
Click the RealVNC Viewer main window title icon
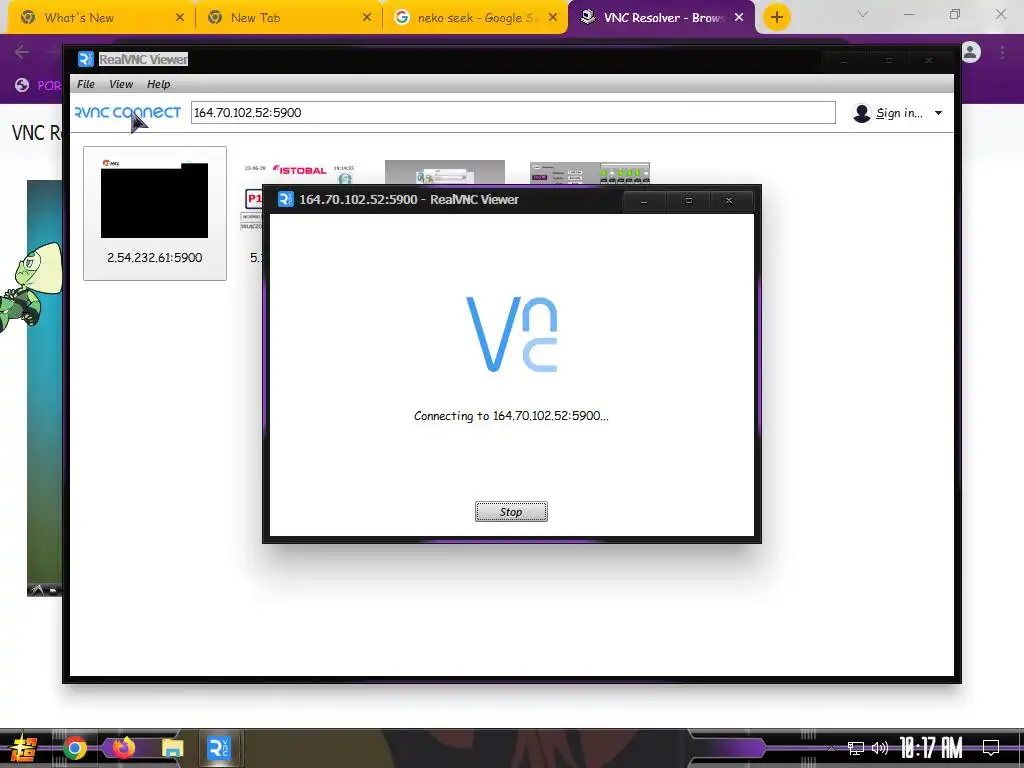(x=86, y=59)
